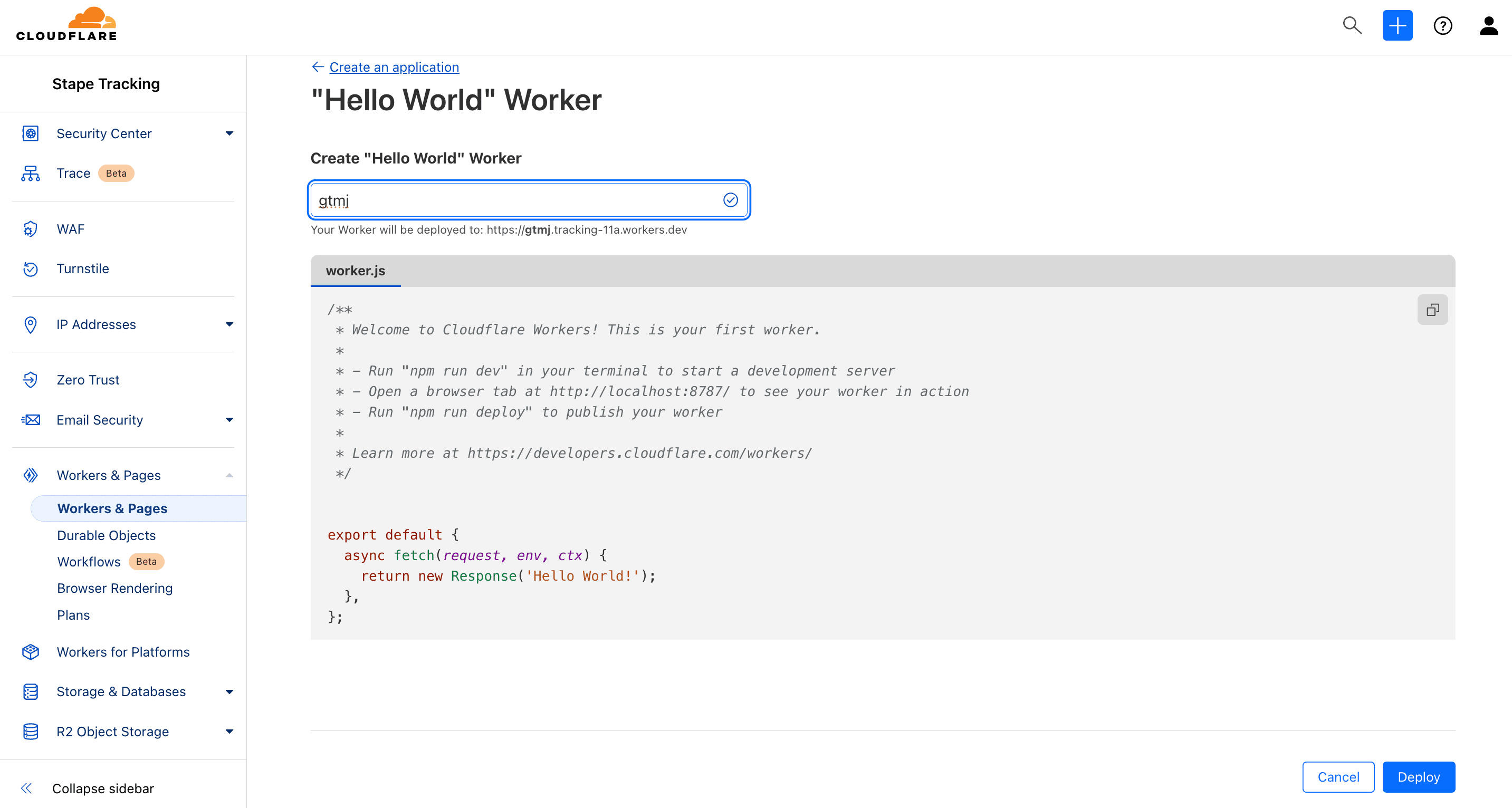Screen dimensions: 1512x808
Task: Open Plans in sidebar
Action: (73, 615)
